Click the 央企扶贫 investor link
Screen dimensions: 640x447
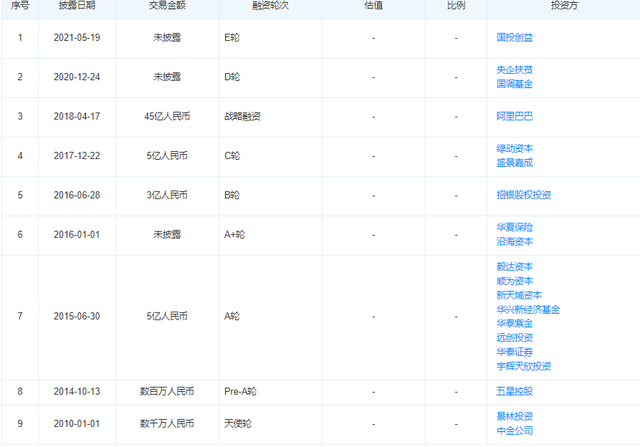coord(514,70)
